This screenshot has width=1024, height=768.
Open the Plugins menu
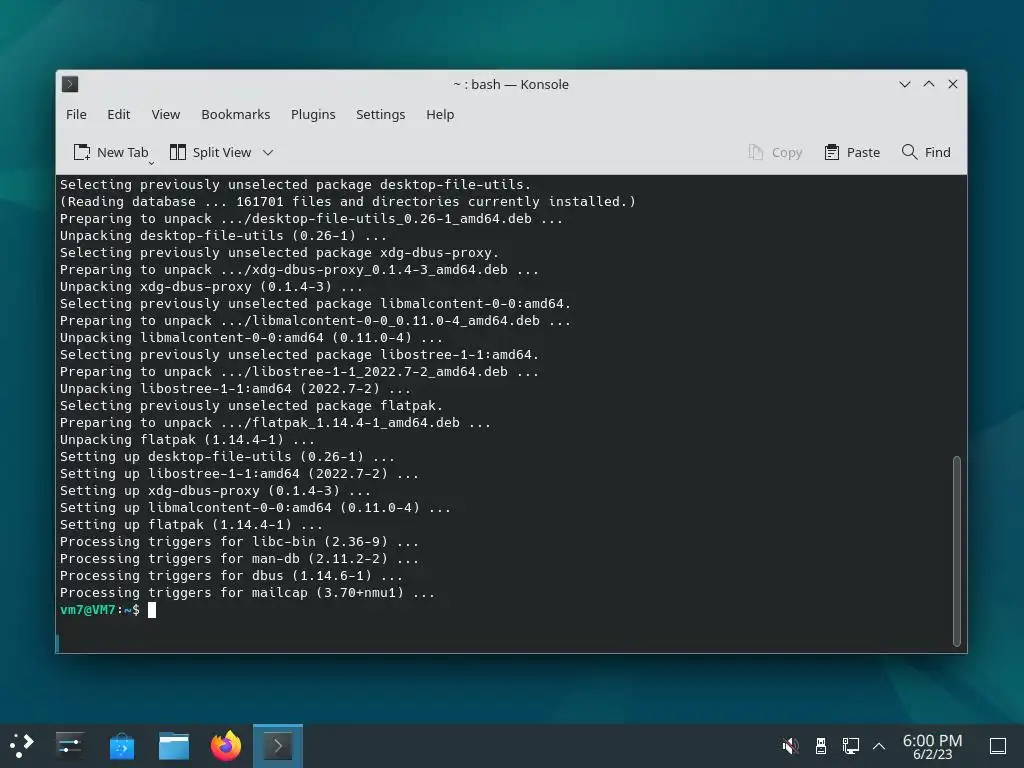tap(313, 114)
